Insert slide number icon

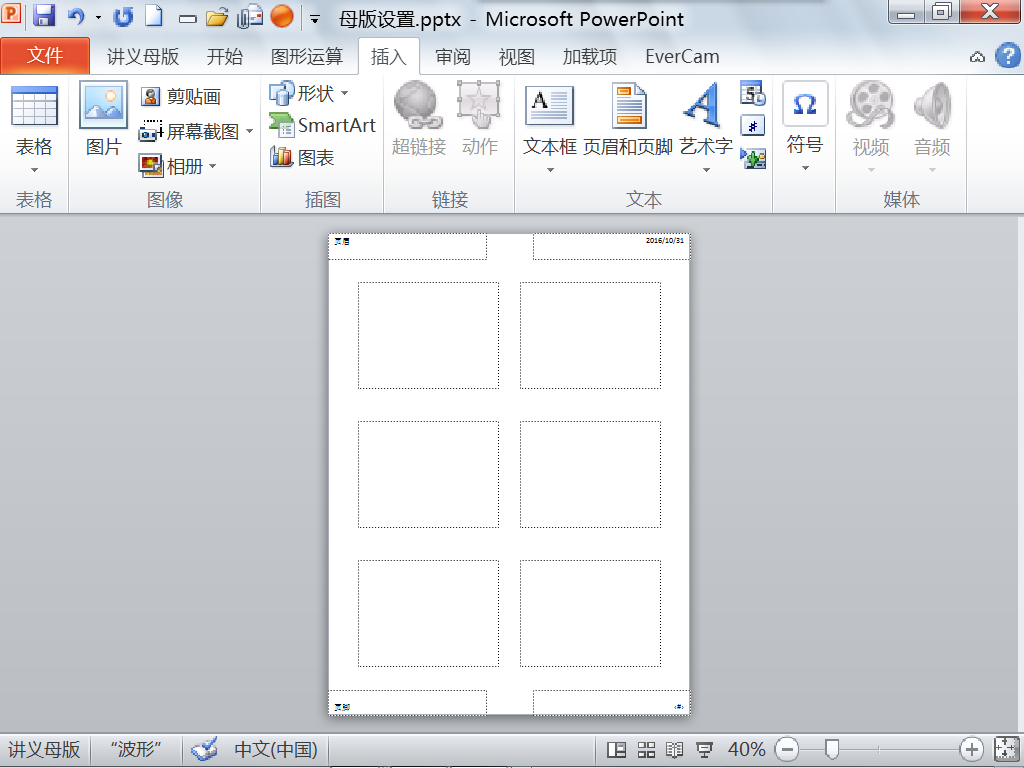point(753,125)
